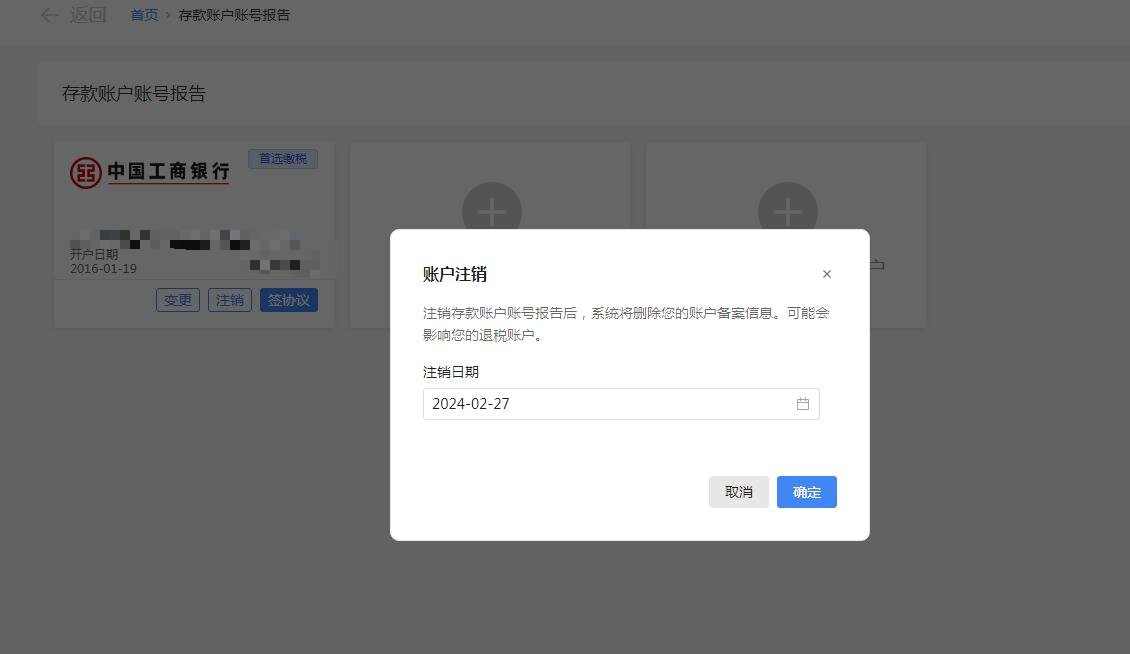Viewport: 1130px width, 654px height.
Task: Click the 开户日期 2016-01-19 text
Action: [x=103, y=262]
